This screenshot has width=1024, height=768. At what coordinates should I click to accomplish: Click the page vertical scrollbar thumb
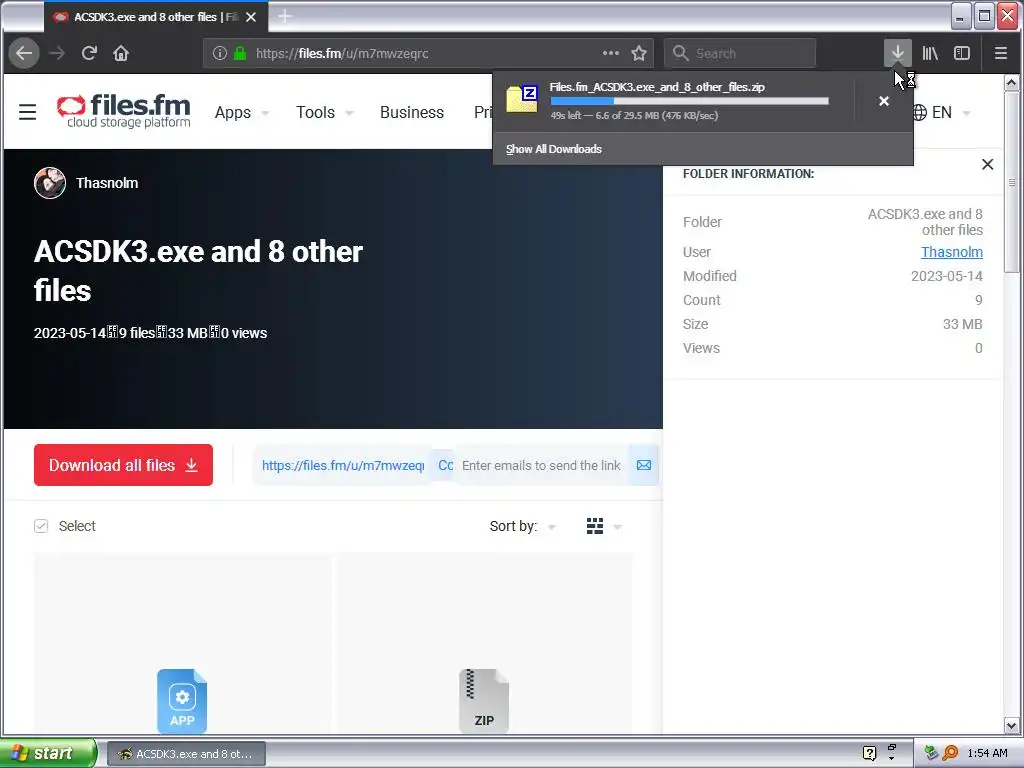pos(1011,183)
